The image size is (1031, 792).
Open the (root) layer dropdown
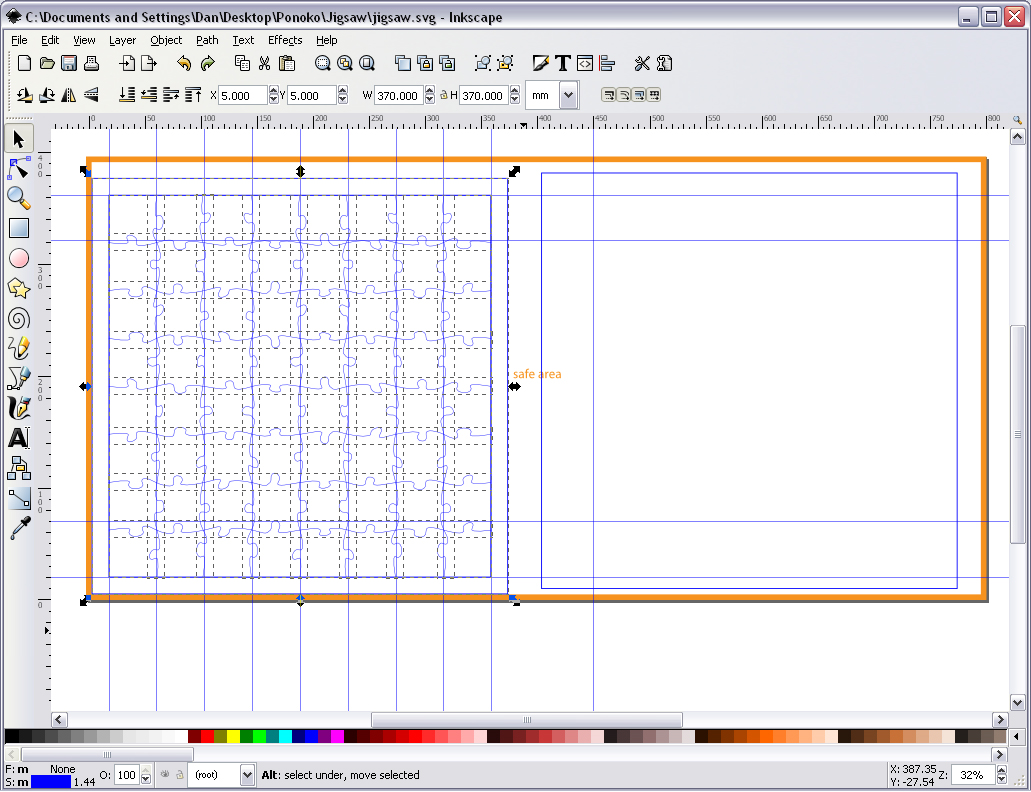click(247, 775)
